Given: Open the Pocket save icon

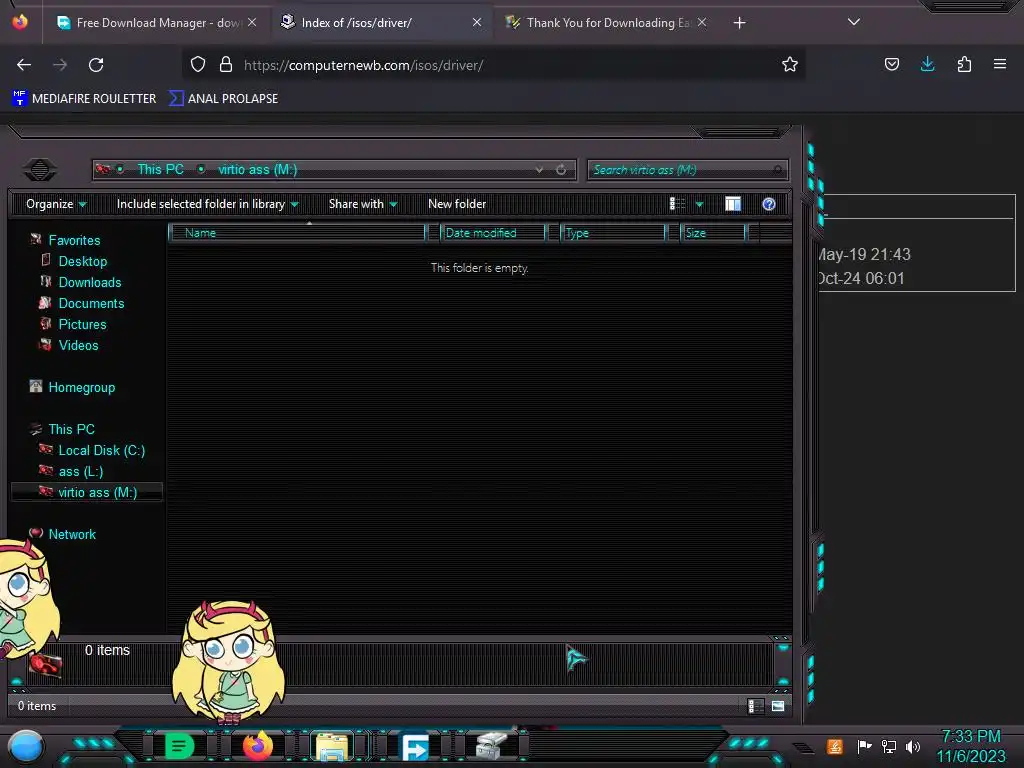Looking at the screenshot, I should [891, 64].
